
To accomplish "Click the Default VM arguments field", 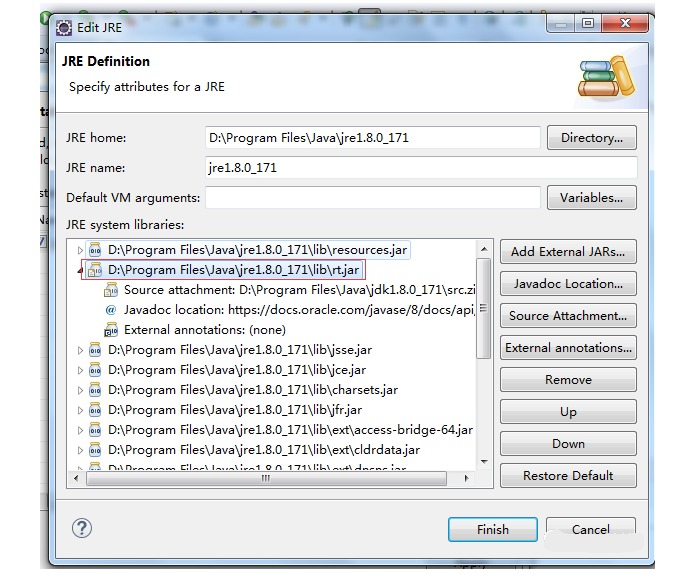I will tap(373, 198).
